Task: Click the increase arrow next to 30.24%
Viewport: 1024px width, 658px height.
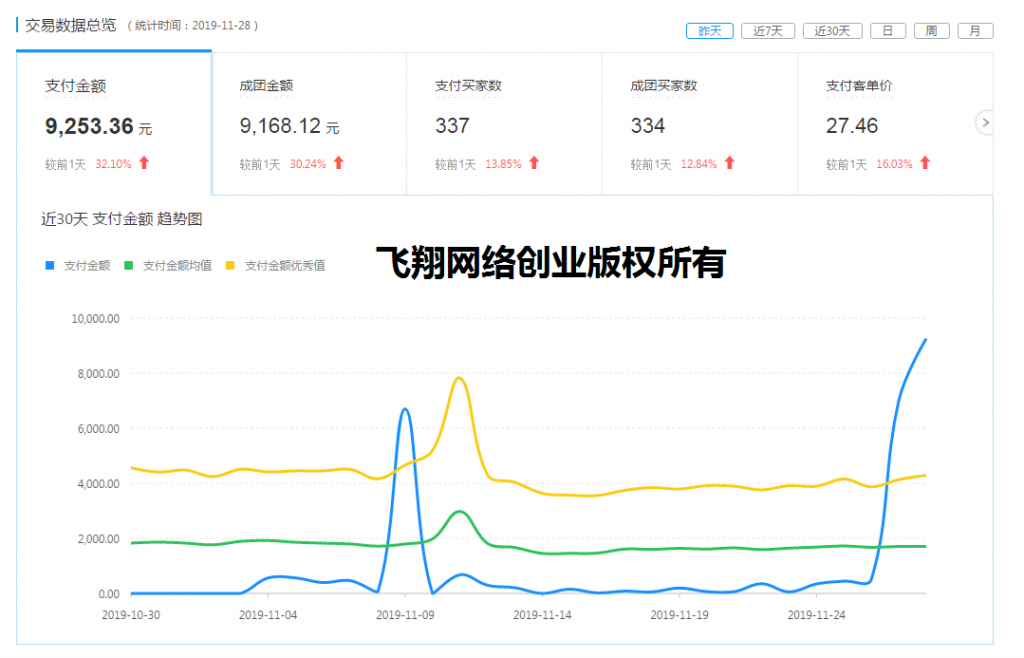Action: [x=340, y=161]
